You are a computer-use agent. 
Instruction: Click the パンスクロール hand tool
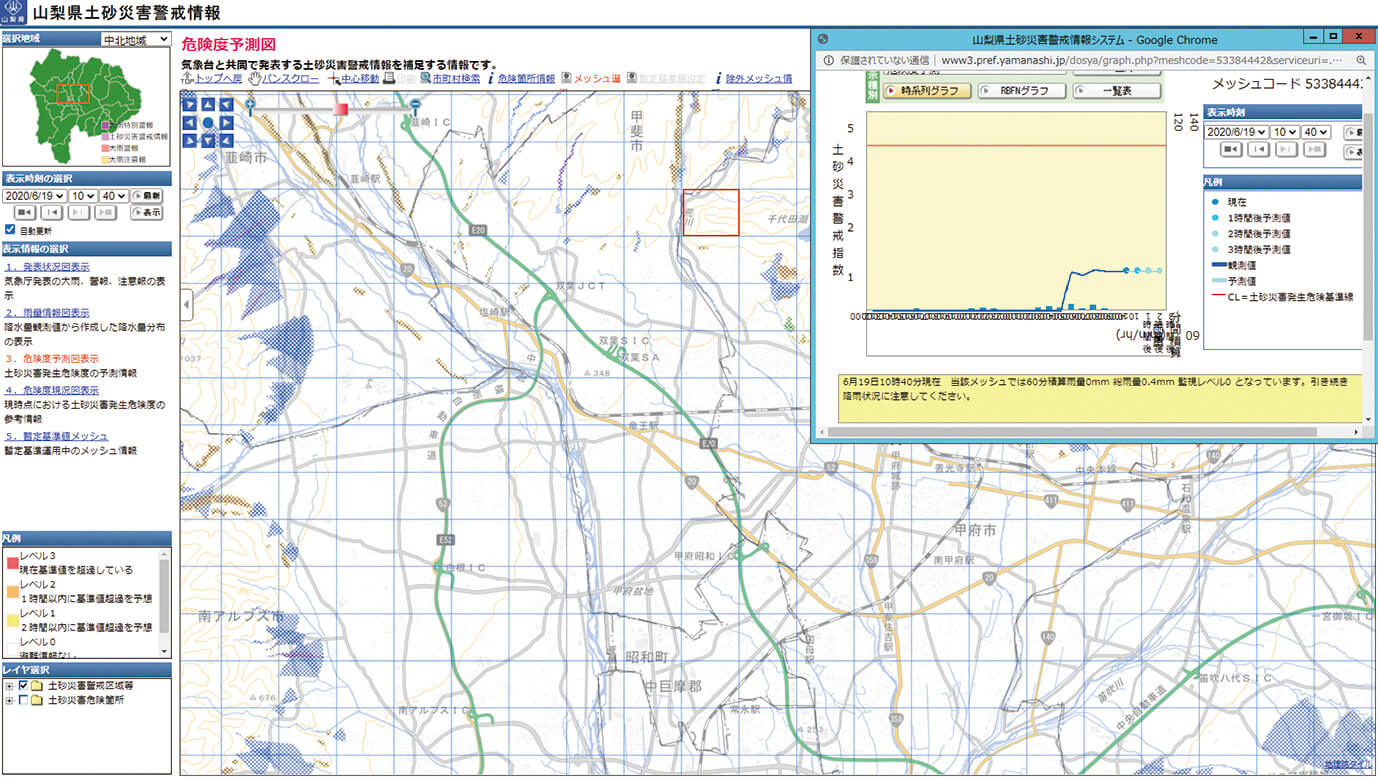coord(284,78)
